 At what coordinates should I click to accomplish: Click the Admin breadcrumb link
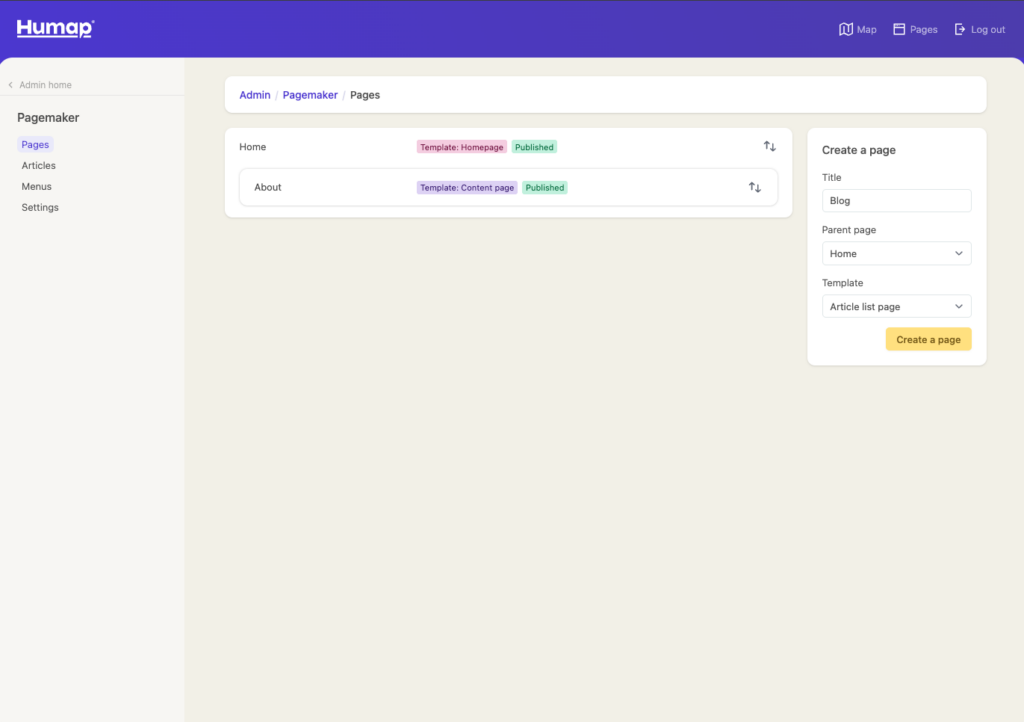(255, 95)
